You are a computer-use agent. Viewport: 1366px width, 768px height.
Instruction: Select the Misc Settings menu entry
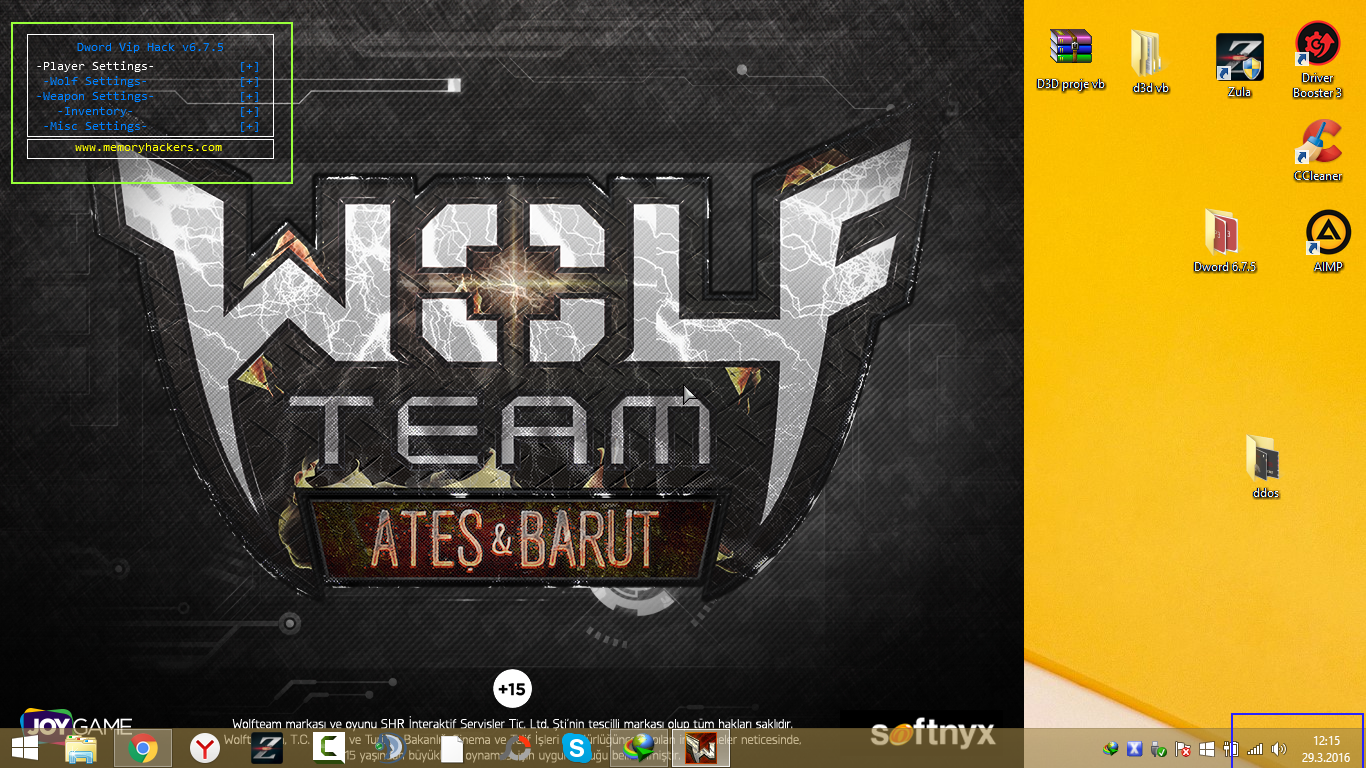95,126
